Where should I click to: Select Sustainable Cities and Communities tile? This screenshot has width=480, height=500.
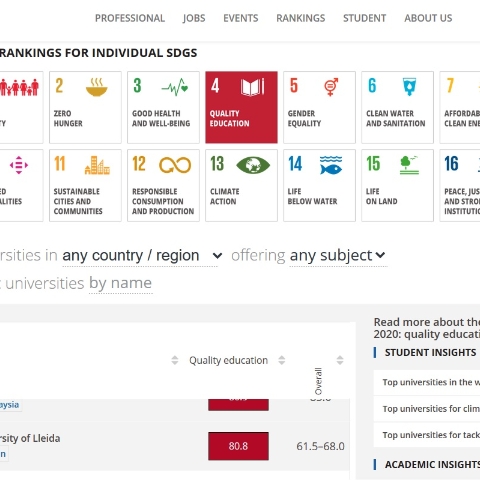tap(85, 185)
